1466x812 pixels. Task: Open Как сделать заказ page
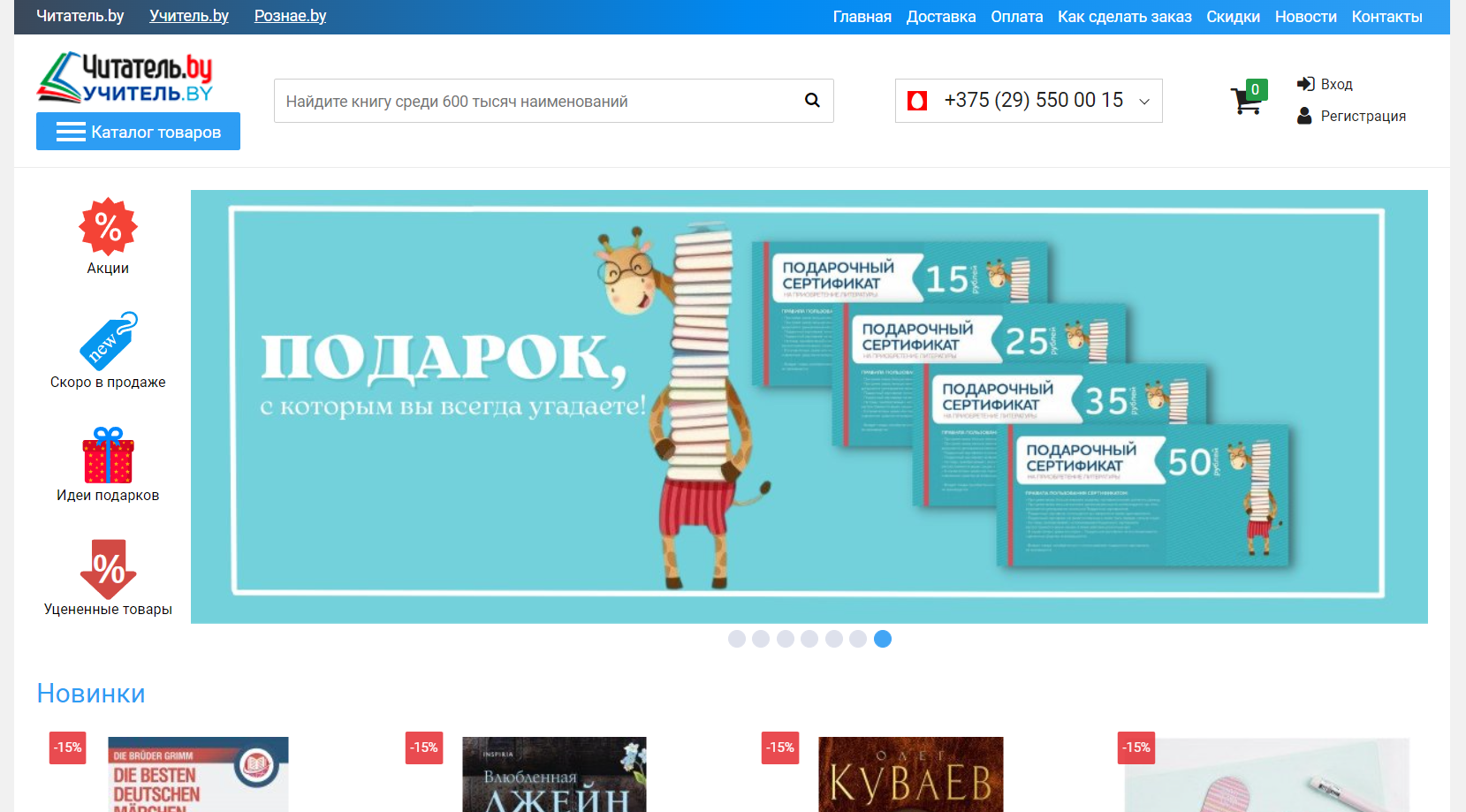click(1125, 17)
